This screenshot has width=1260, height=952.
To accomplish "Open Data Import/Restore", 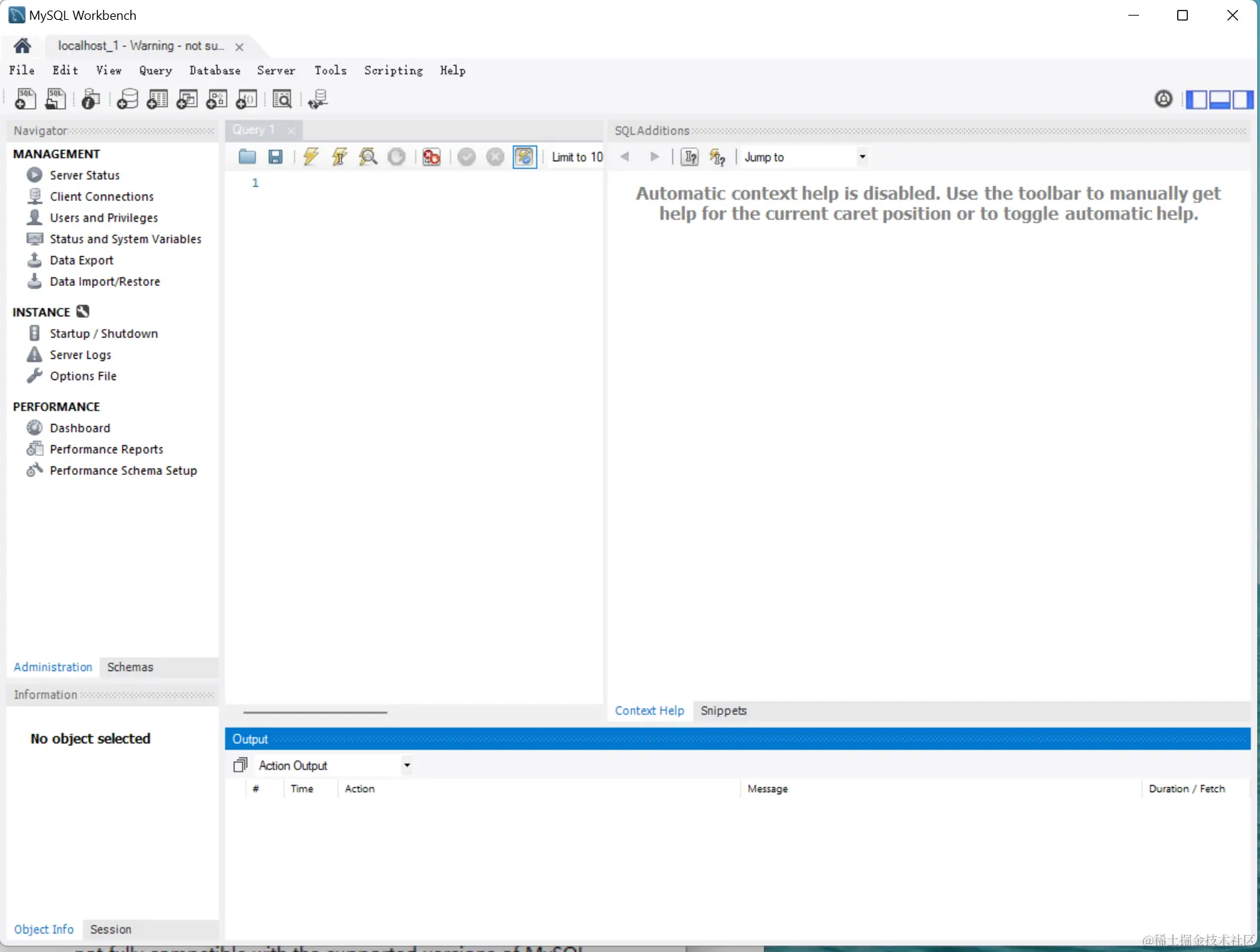I will point(105,281).
